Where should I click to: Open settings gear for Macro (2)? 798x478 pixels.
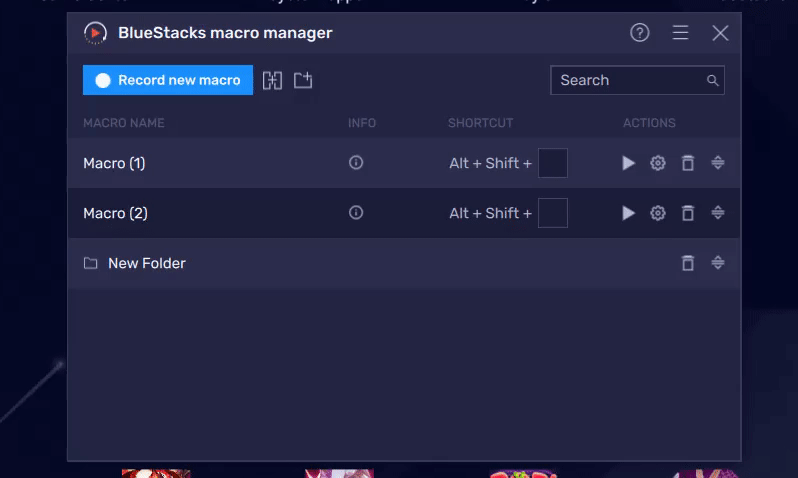click(658, 213)
